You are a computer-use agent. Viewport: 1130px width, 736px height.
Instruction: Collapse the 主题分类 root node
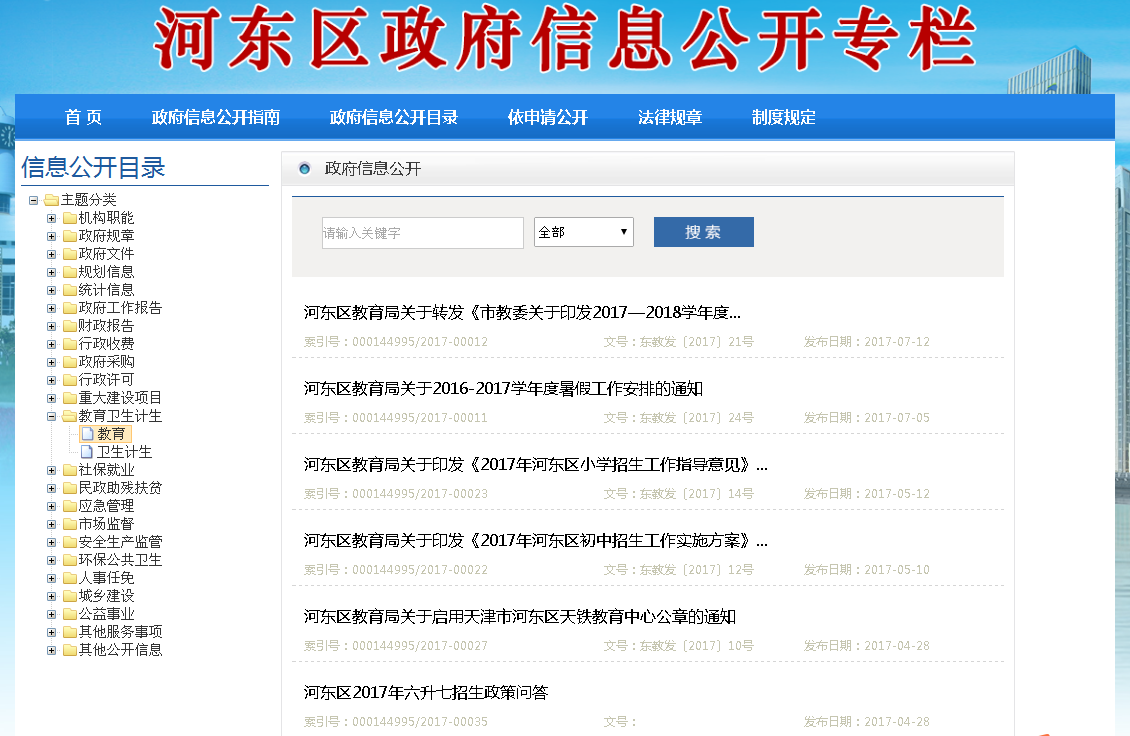(x=33, y=200)
